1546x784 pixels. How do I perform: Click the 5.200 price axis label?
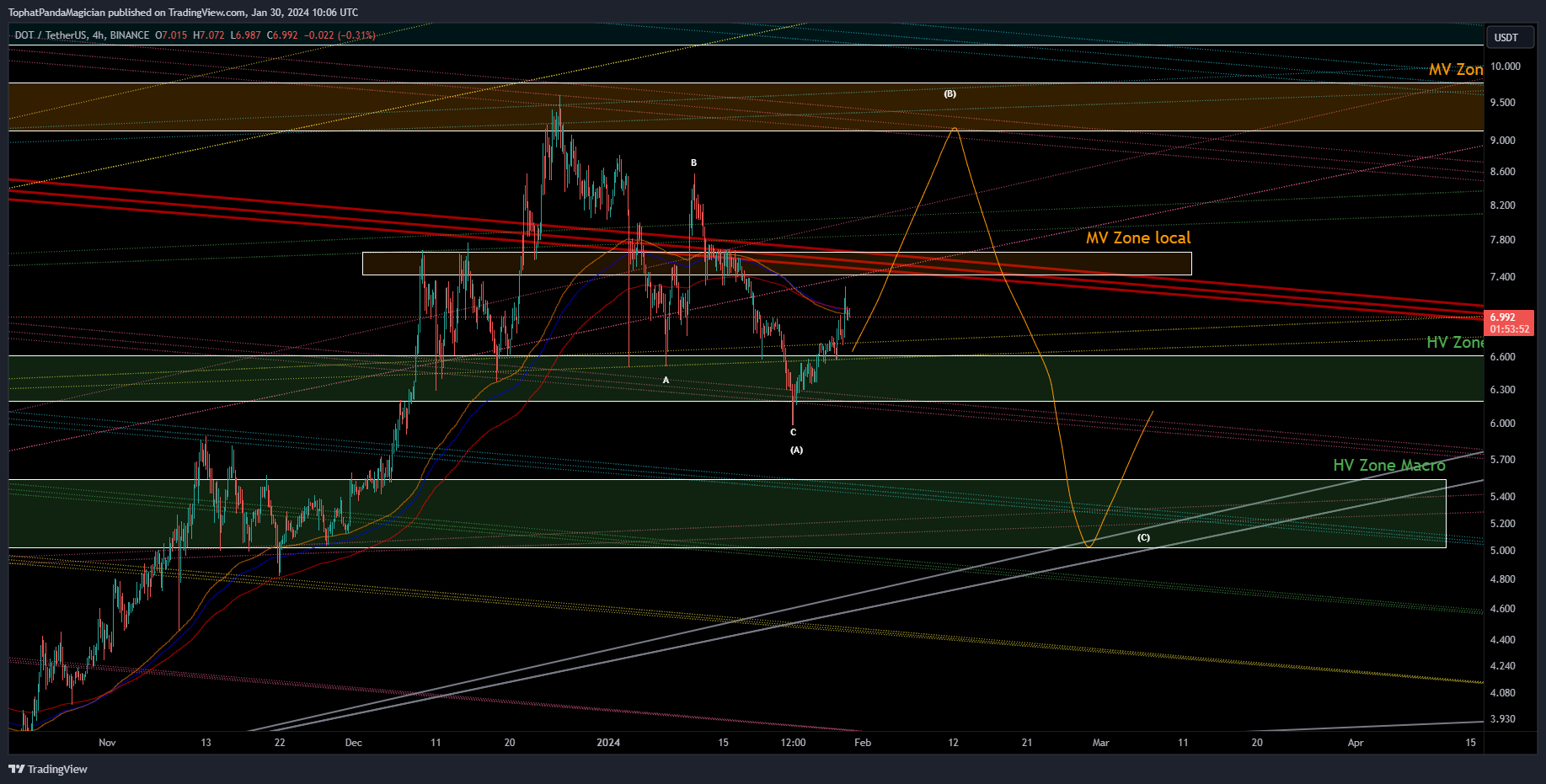pos(1502,524)
